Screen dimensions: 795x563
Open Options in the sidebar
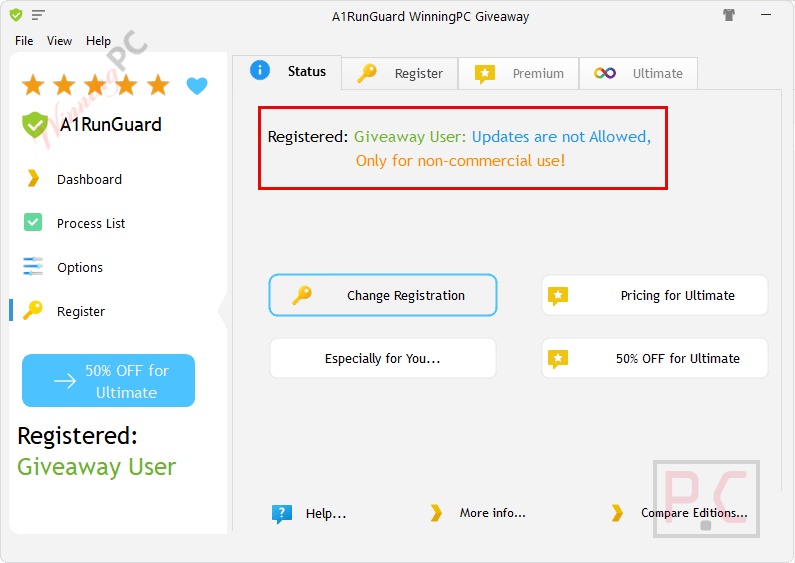(x=80, y=268)
